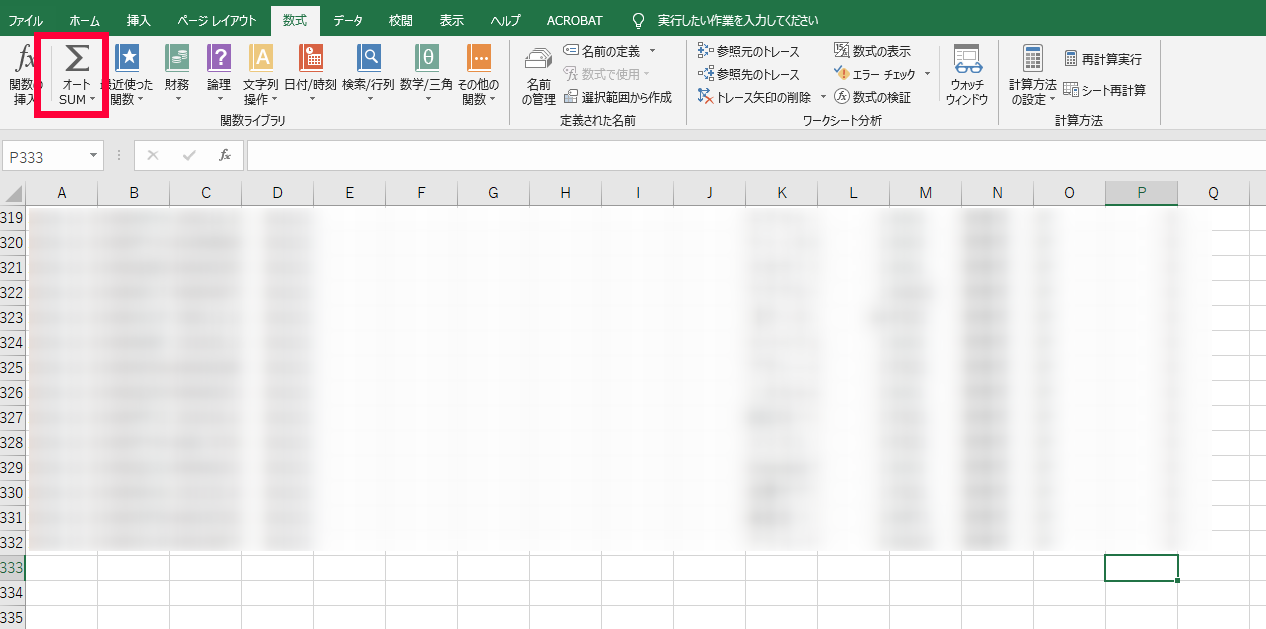Image resolution: width=1266 pixels, height=629 pixels.
Task: Switch to the ホーム ribbon tab
Action: tap(84, 20)
